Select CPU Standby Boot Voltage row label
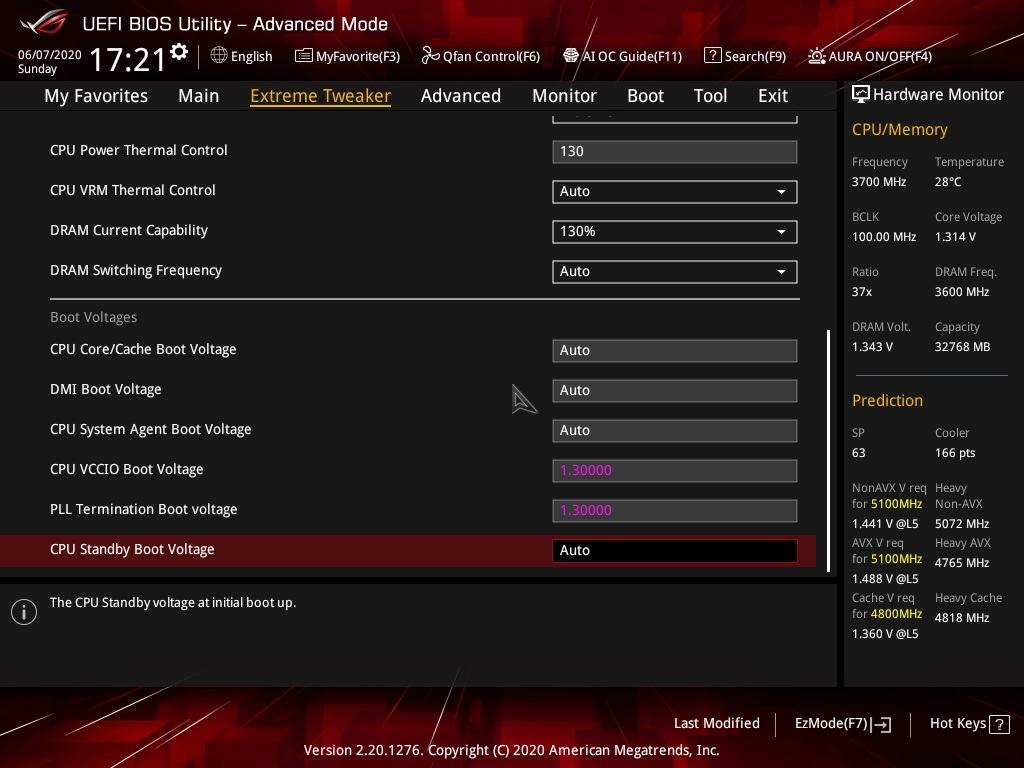1024x768 pixels. (132, 549)
